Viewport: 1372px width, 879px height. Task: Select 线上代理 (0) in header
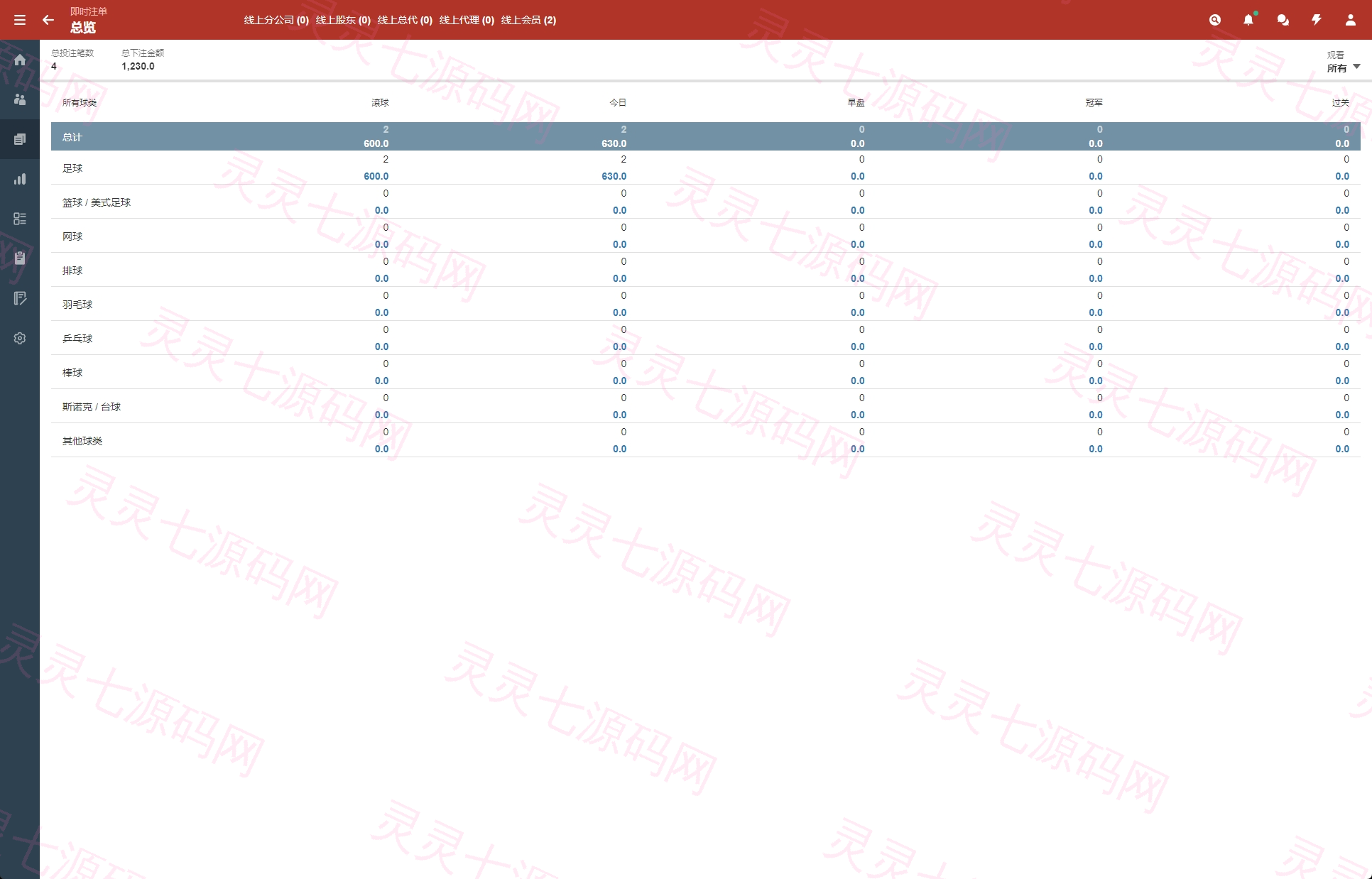[x=467, y=20]
